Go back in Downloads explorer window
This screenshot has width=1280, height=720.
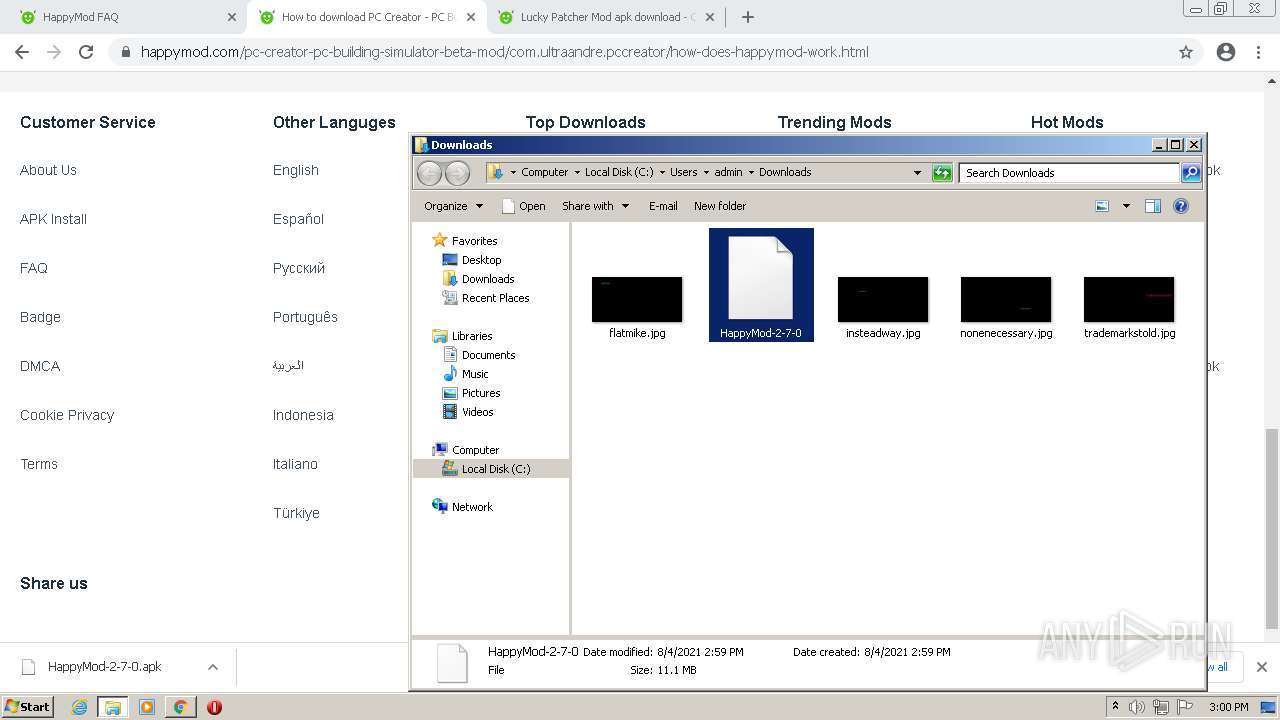430,173
